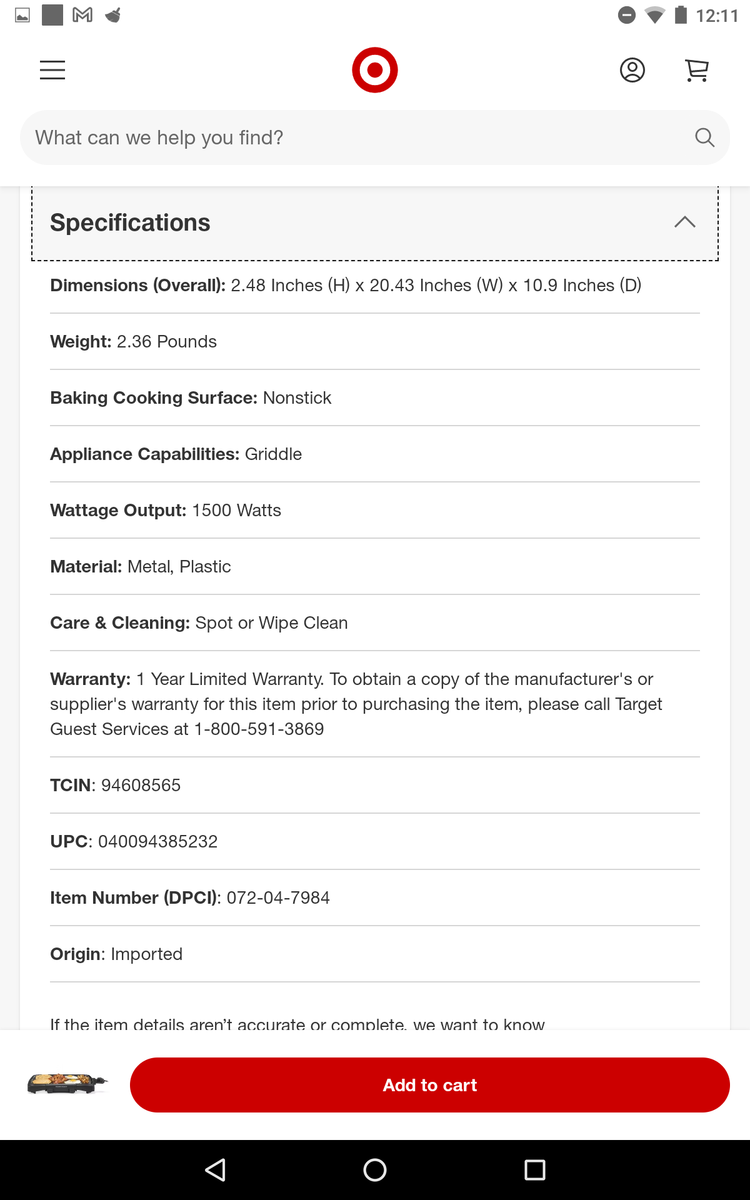Tap the item details accuracy notice

[x=298, y=1023]
